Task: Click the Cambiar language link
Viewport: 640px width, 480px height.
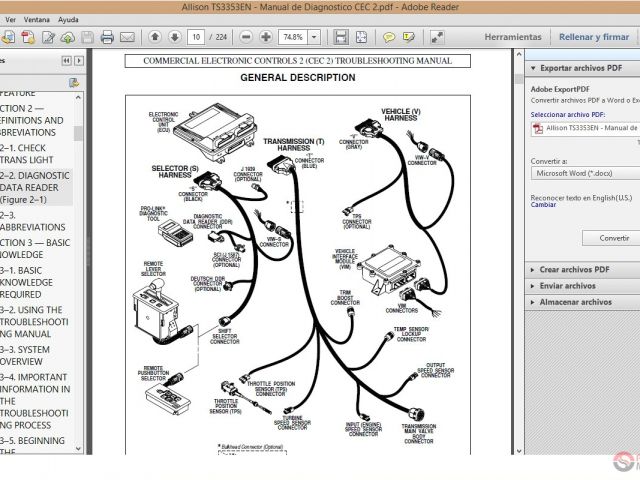Action: tap(543, 204)
